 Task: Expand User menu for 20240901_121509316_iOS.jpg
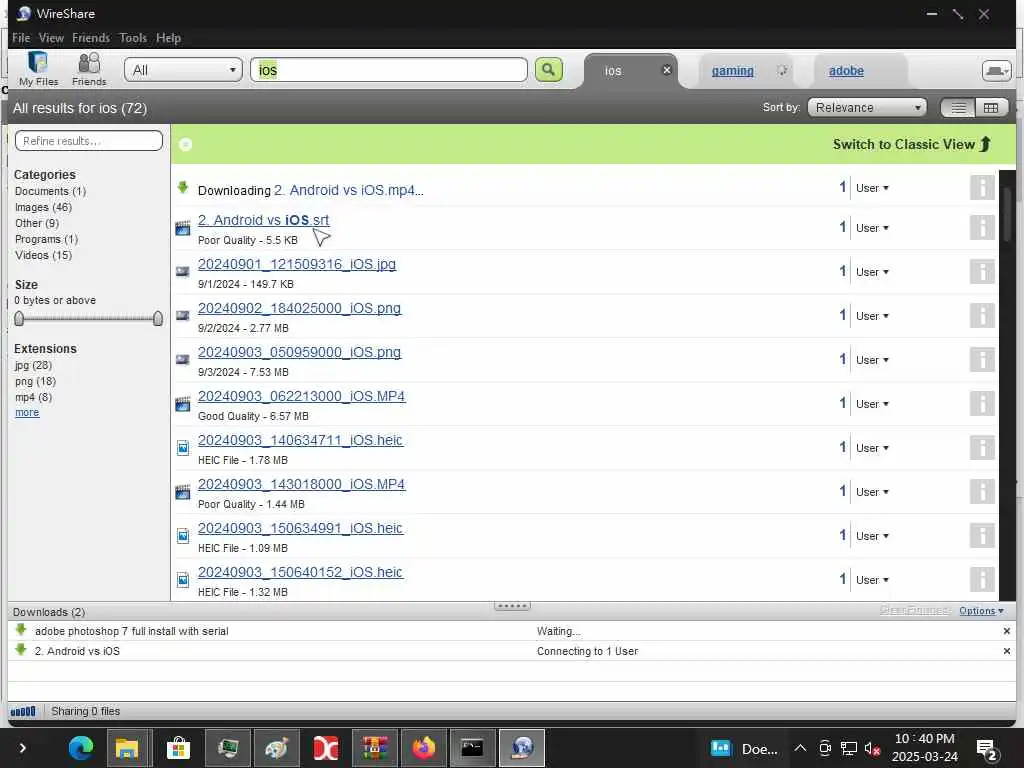point(872,272)
